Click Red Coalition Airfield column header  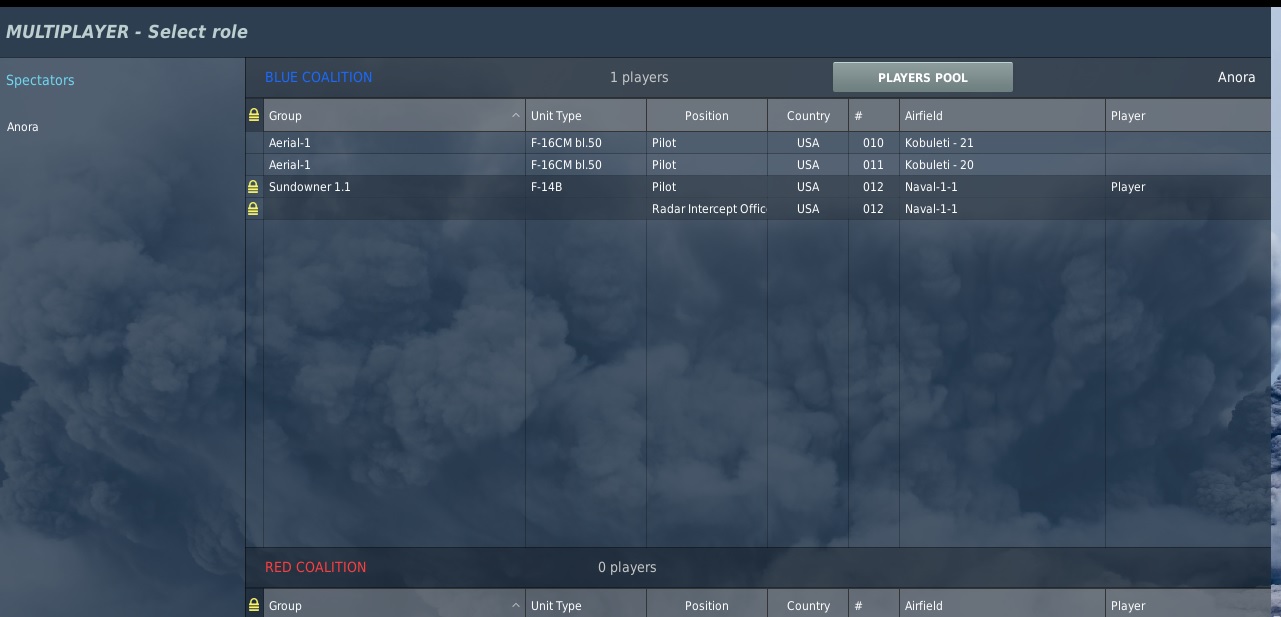[x=1002, y=604]
